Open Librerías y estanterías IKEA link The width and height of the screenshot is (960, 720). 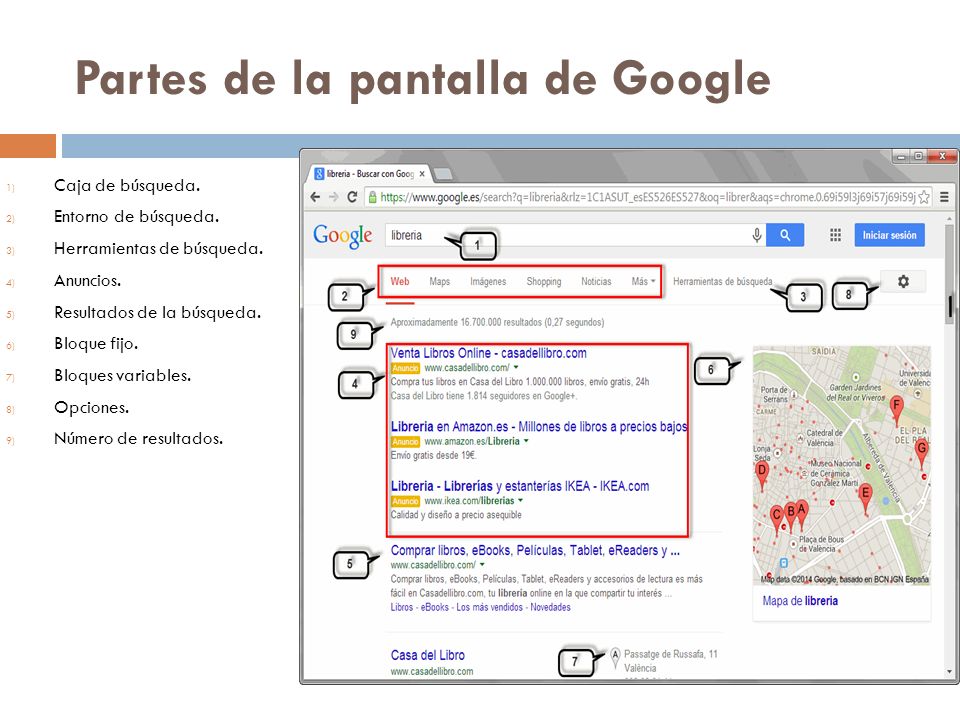(x=520, y=486)
